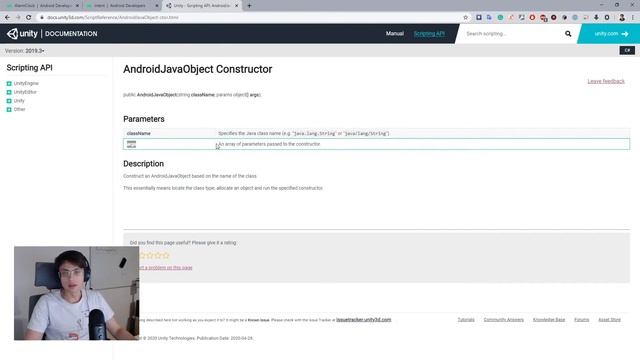Open the C# language selector
Screen dimensions: 640x360
[x=627, y=50]
